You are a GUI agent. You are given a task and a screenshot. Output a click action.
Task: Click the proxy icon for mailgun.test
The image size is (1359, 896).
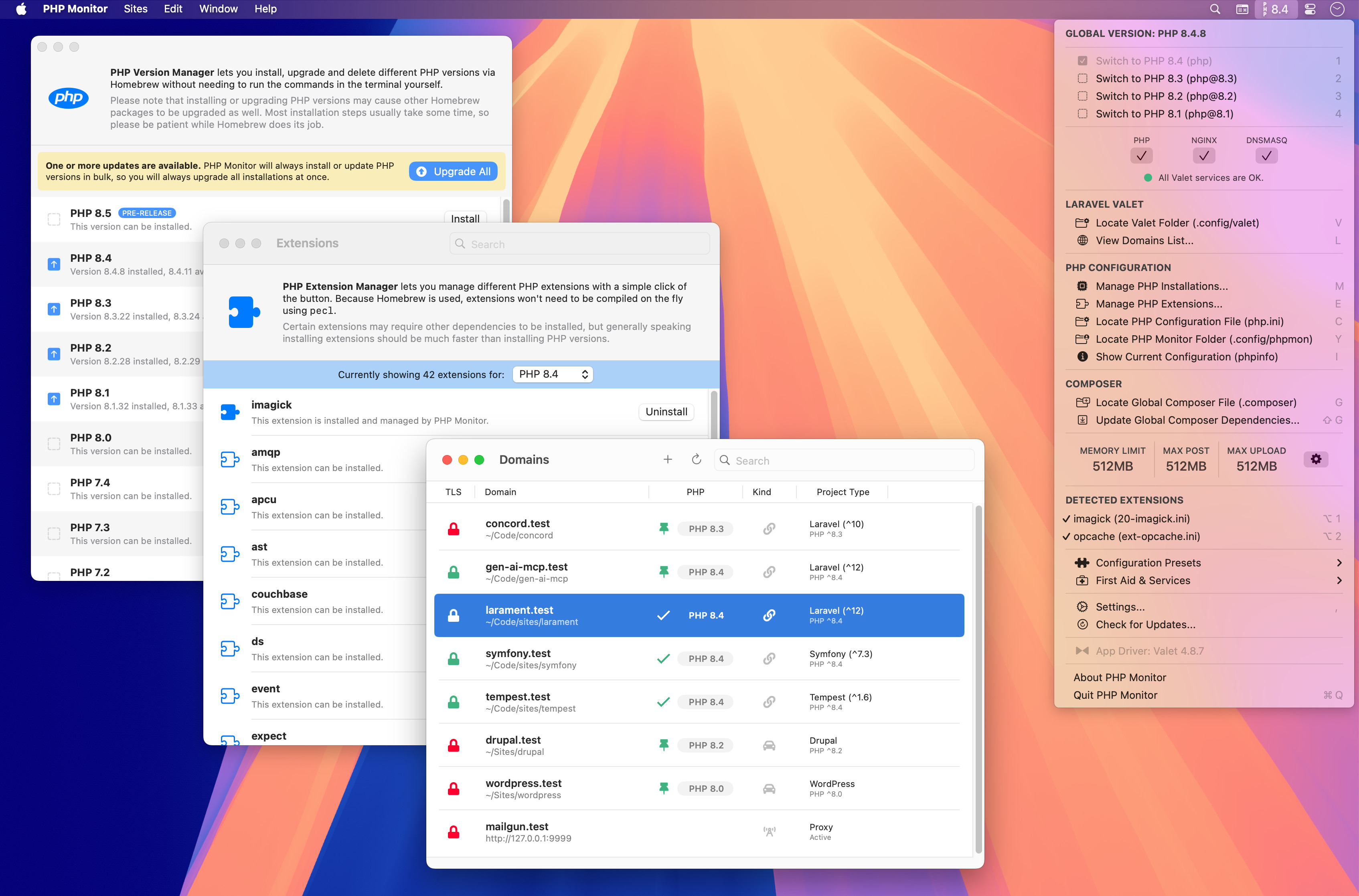(769, 831)
